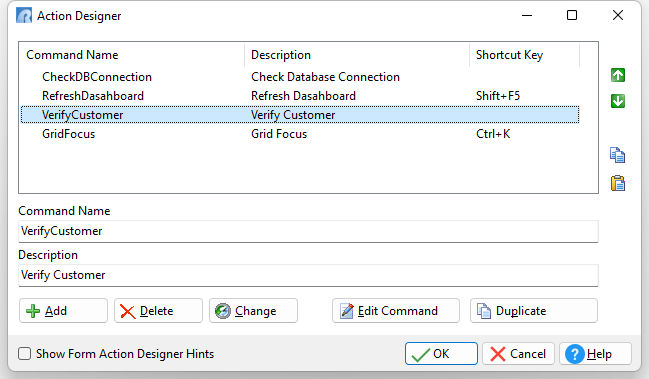This screenshot has height=379, width=649.
Task: Click the 'Verify Customer' description cell in list
Action: (293, 115)
